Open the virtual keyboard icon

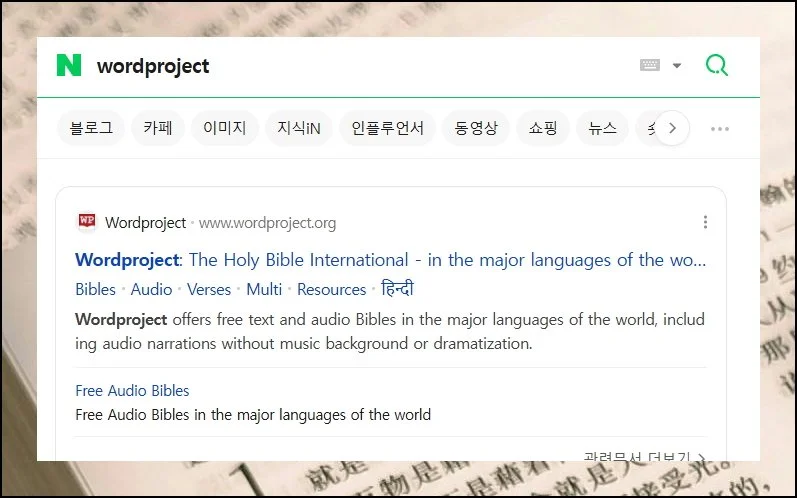tap(650, 66)
